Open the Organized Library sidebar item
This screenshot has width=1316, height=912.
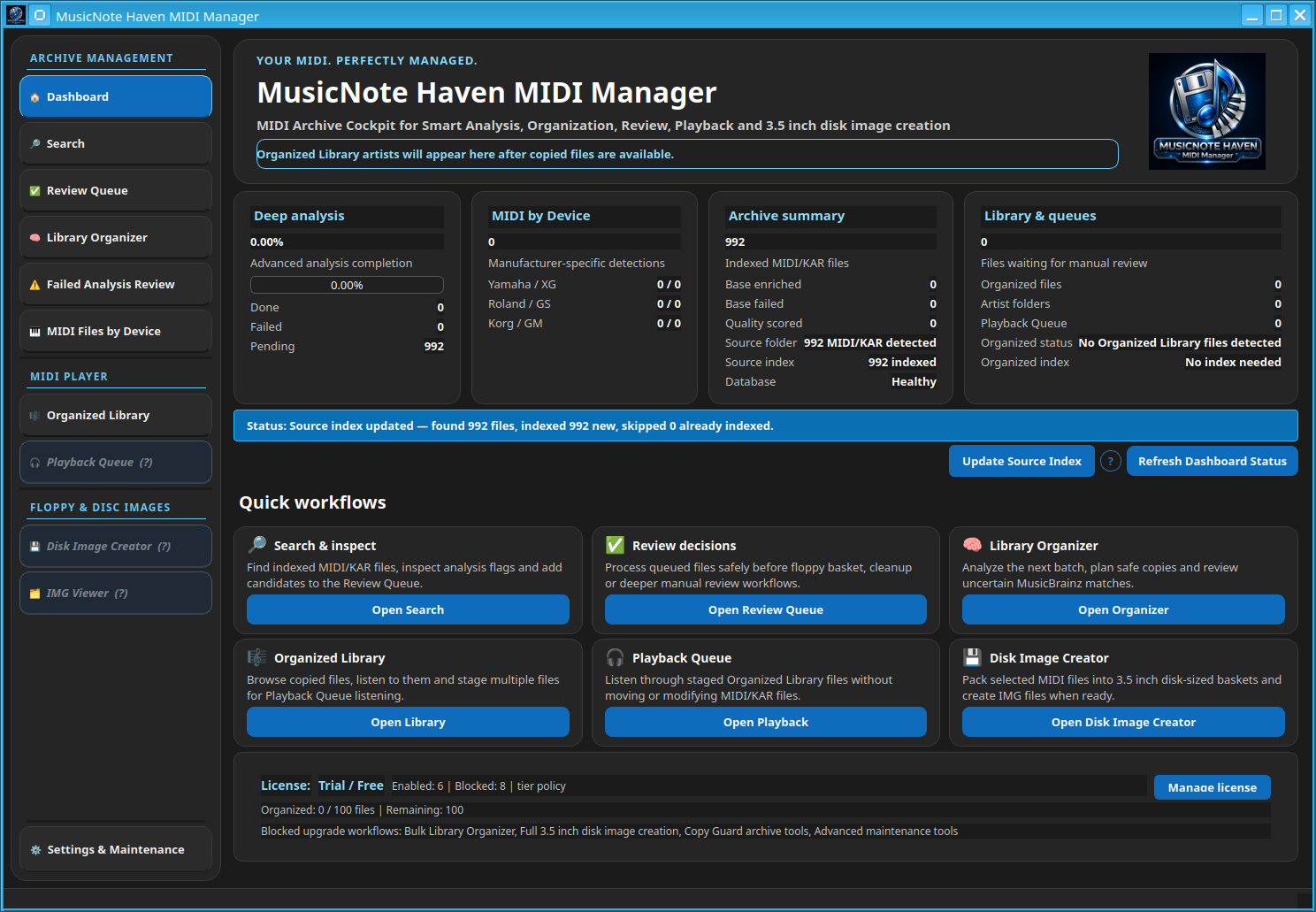click(x=116, y=415)
